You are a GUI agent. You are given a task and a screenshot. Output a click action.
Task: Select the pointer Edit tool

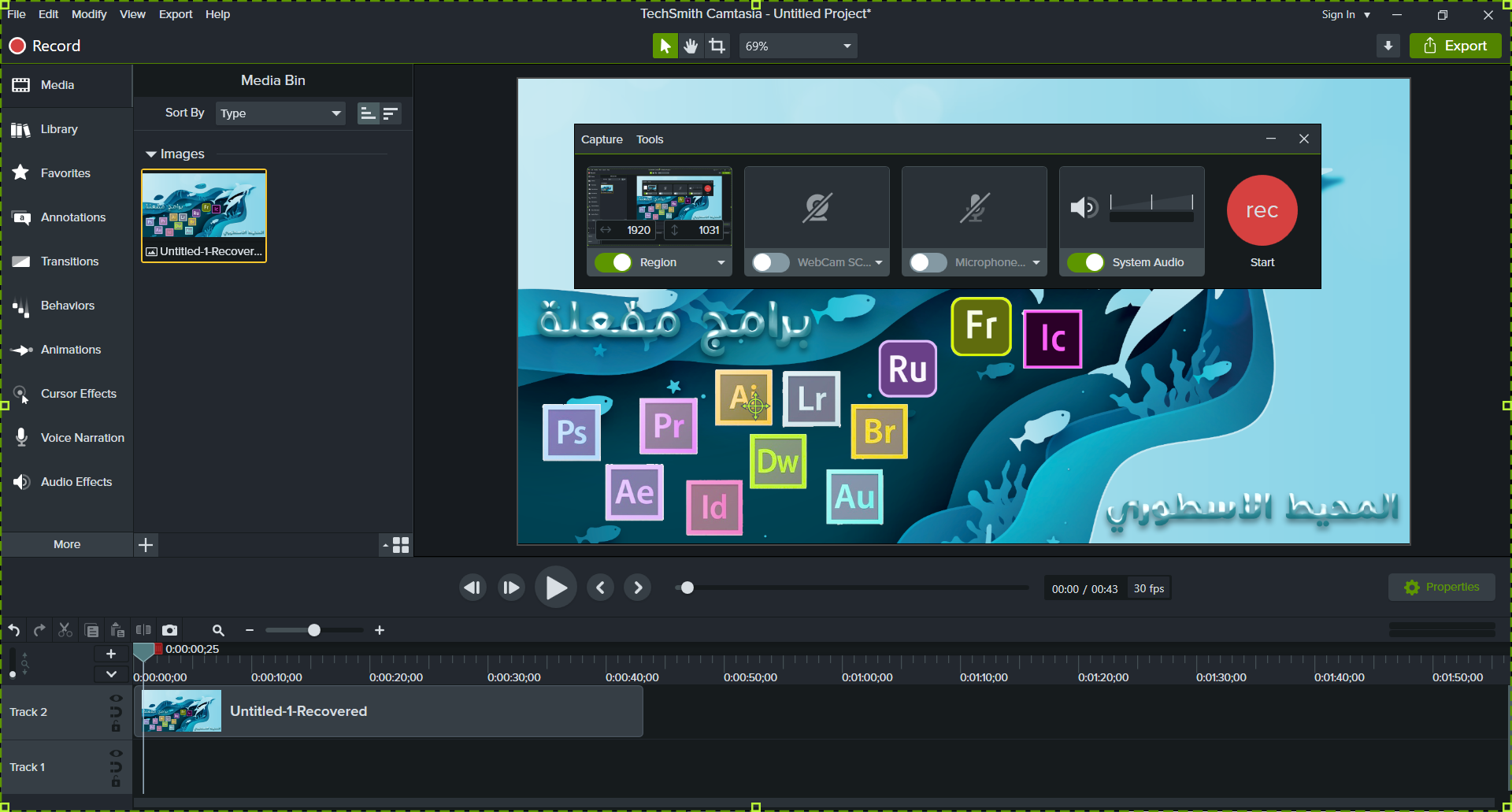665,46
